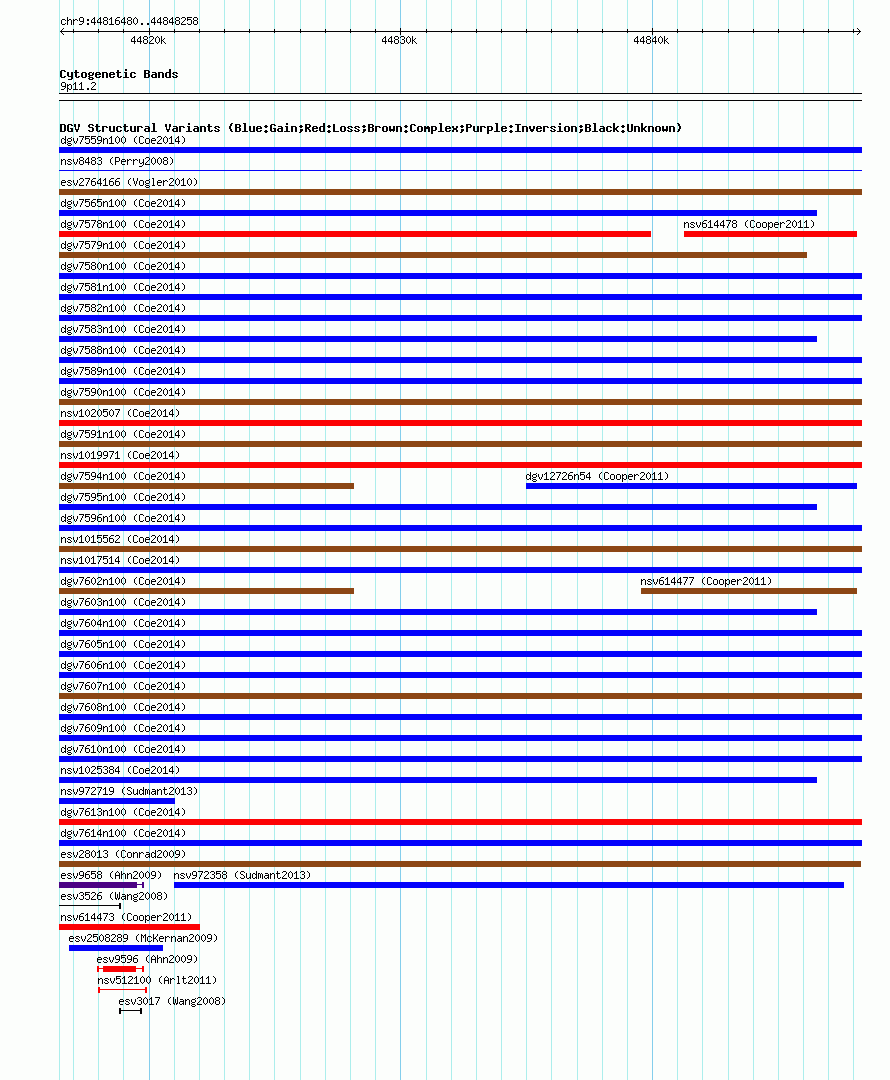This screenshot has width=890, height=1080.
Task: Click nsv614477 (Cooper2011) label
Action: (x=706, y=581)
